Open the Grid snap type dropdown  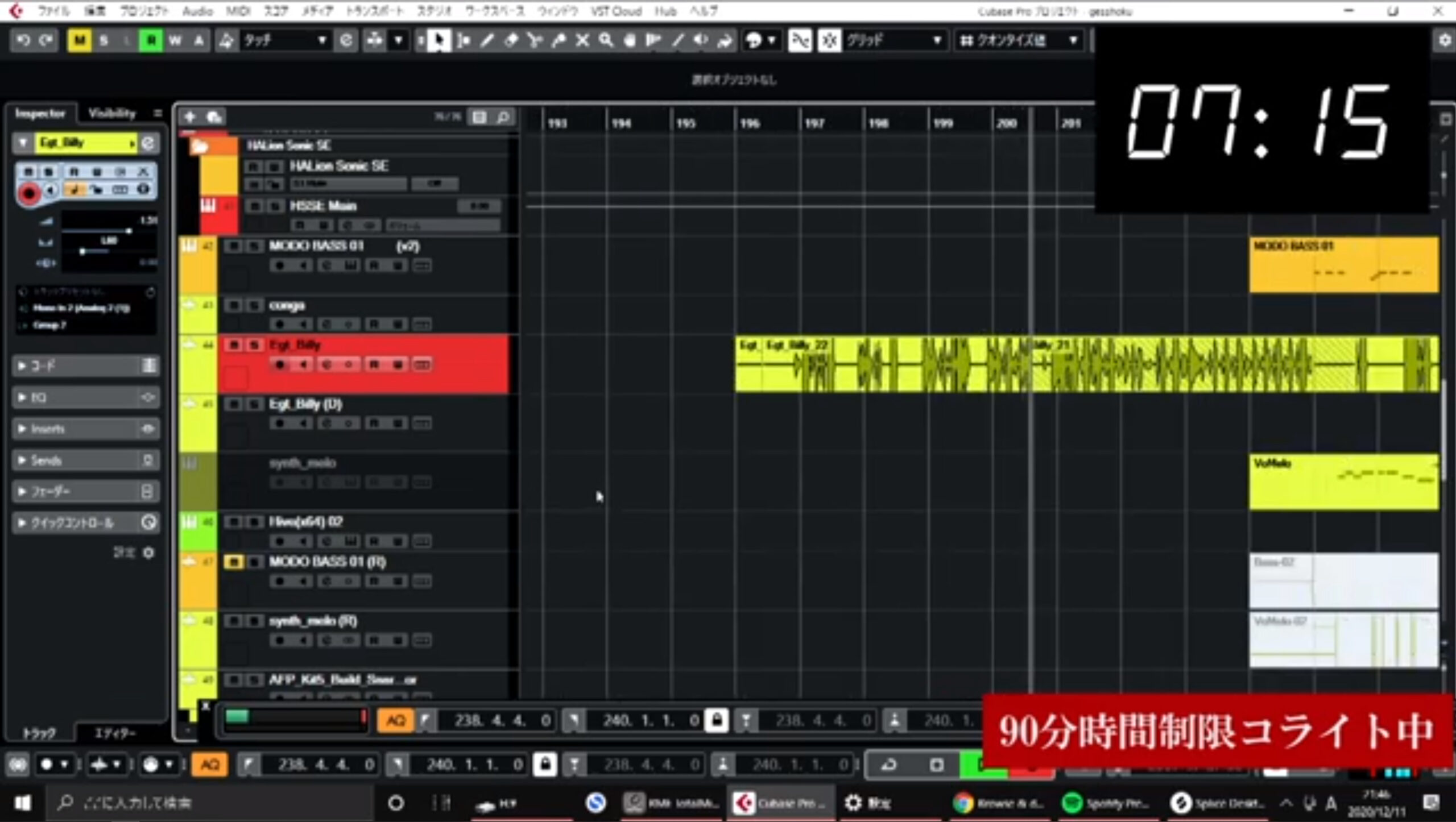pos(895,40)
